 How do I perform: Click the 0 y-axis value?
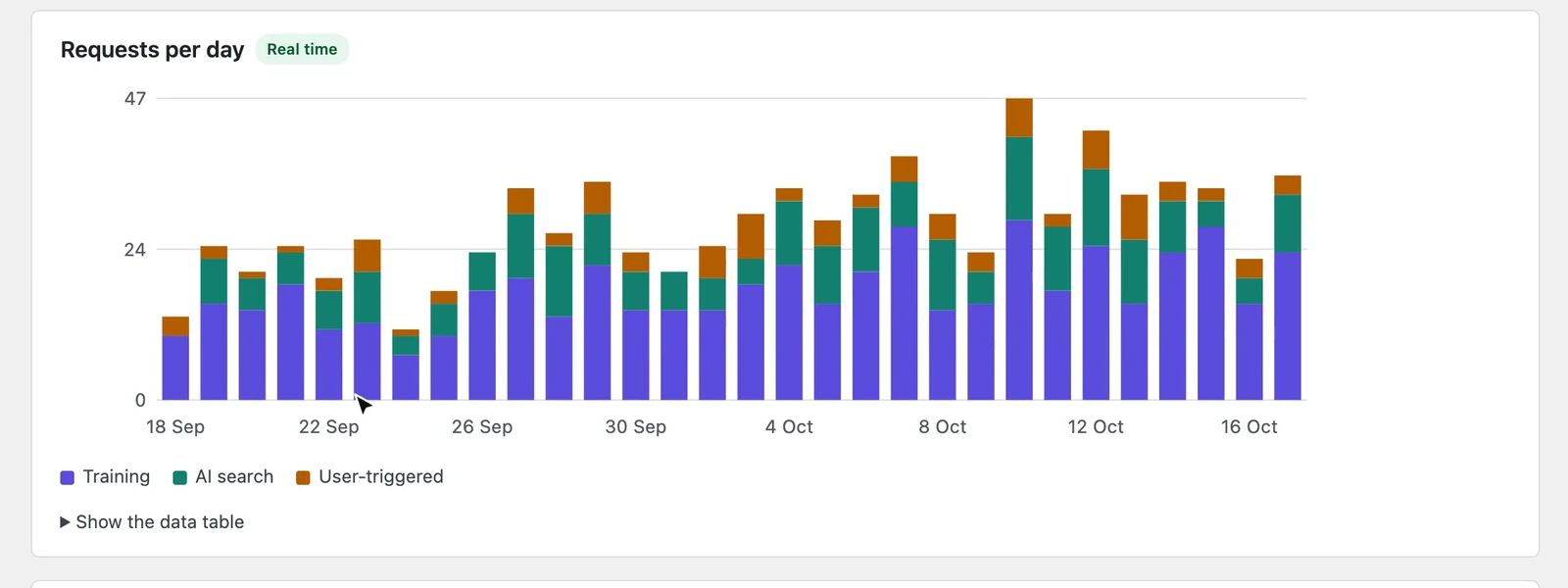(x=140, y=400)
